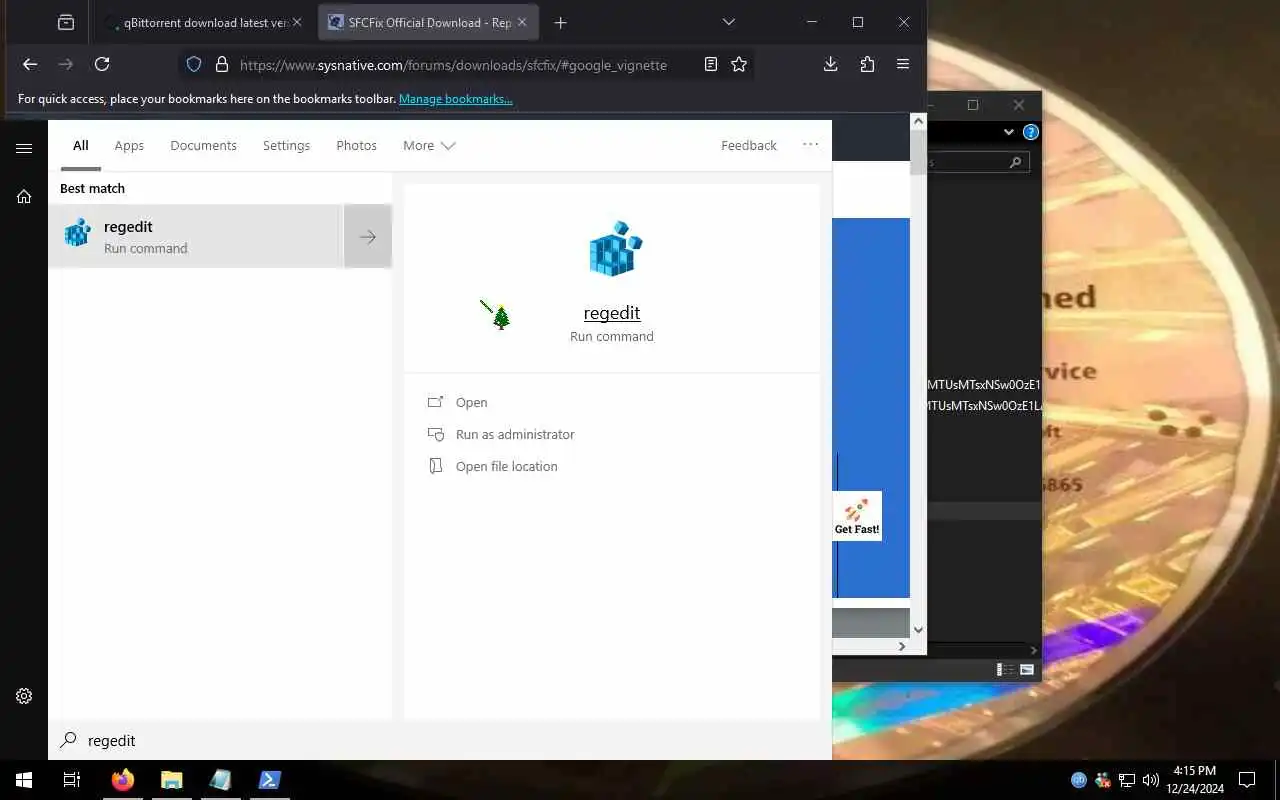Open Firefox downloads panel
This screenshot has width=1280, height=800.
[830, 64]
